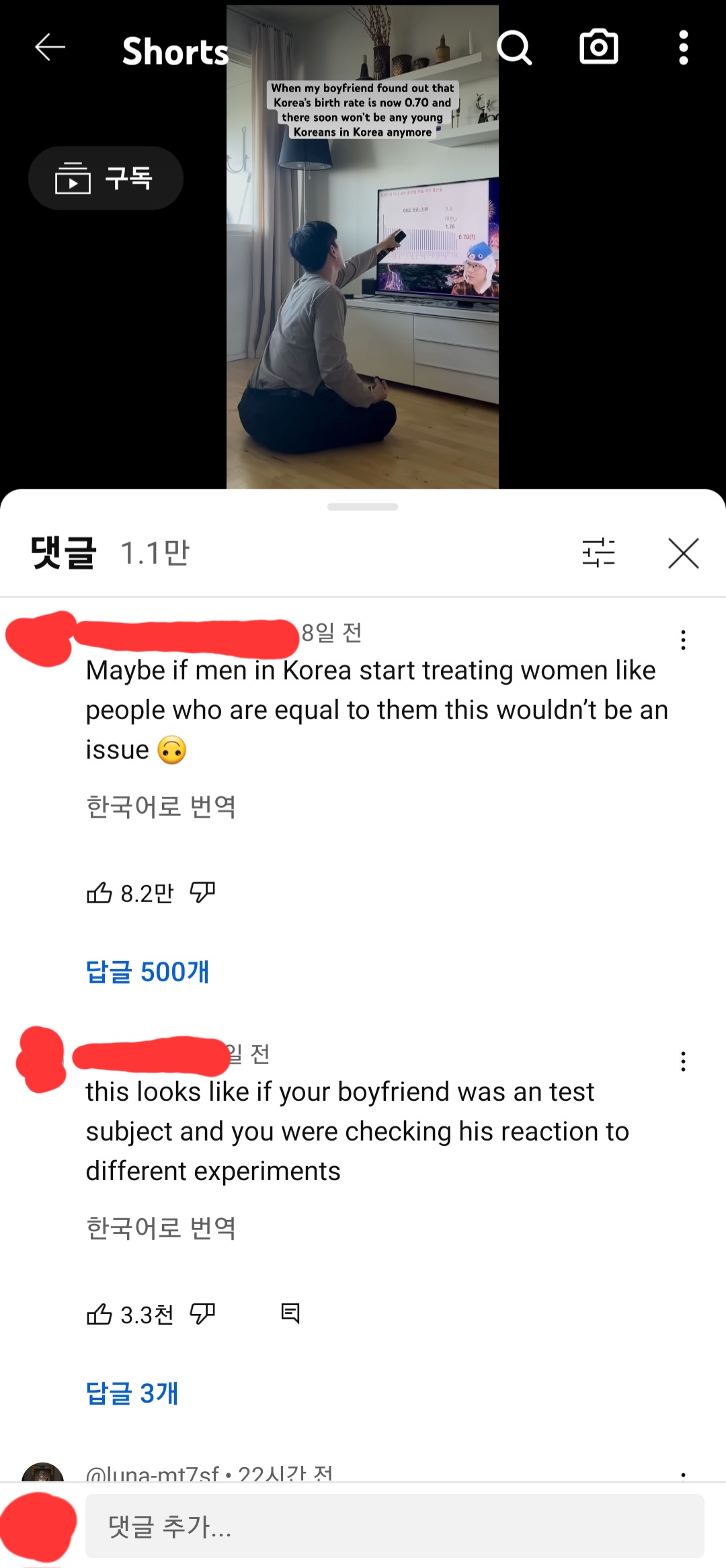726x1568 pixels.
Task: Tap the back arrow next to Shorts
Action: pos(50,47)
